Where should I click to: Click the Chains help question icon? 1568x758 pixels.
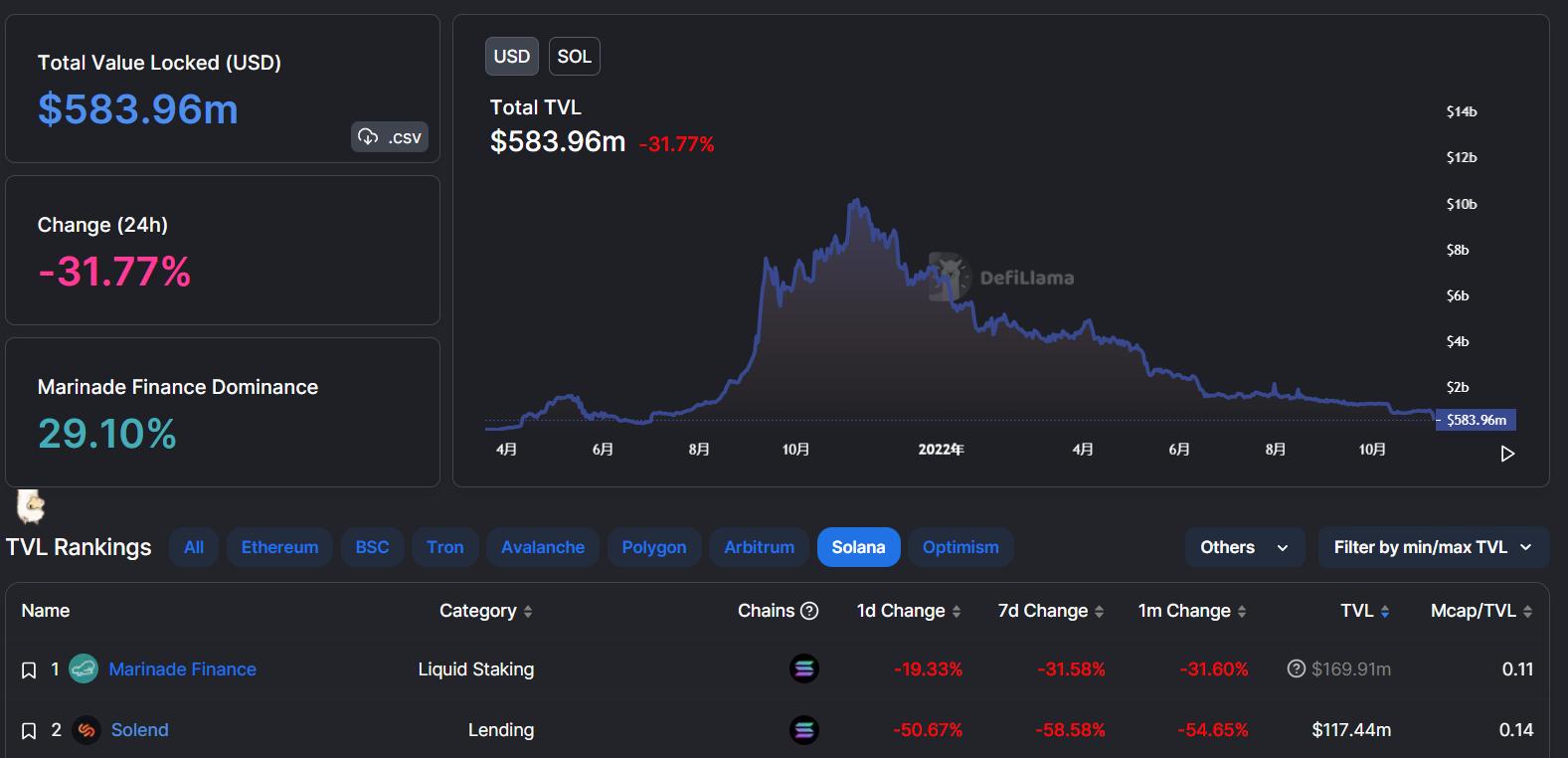pyautogui.click(x=809, y=611)
